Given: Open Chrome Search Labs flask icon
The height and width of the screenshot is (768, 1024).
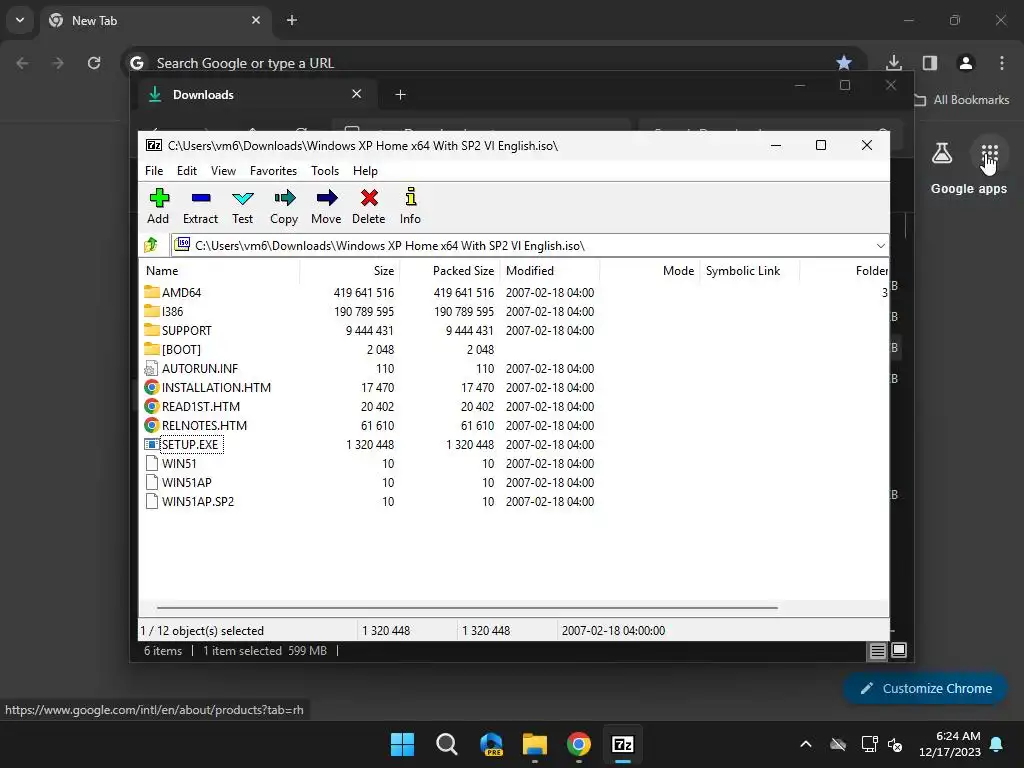Looking at the screenshot, I should pyautogui.click(x=942, y=154).
